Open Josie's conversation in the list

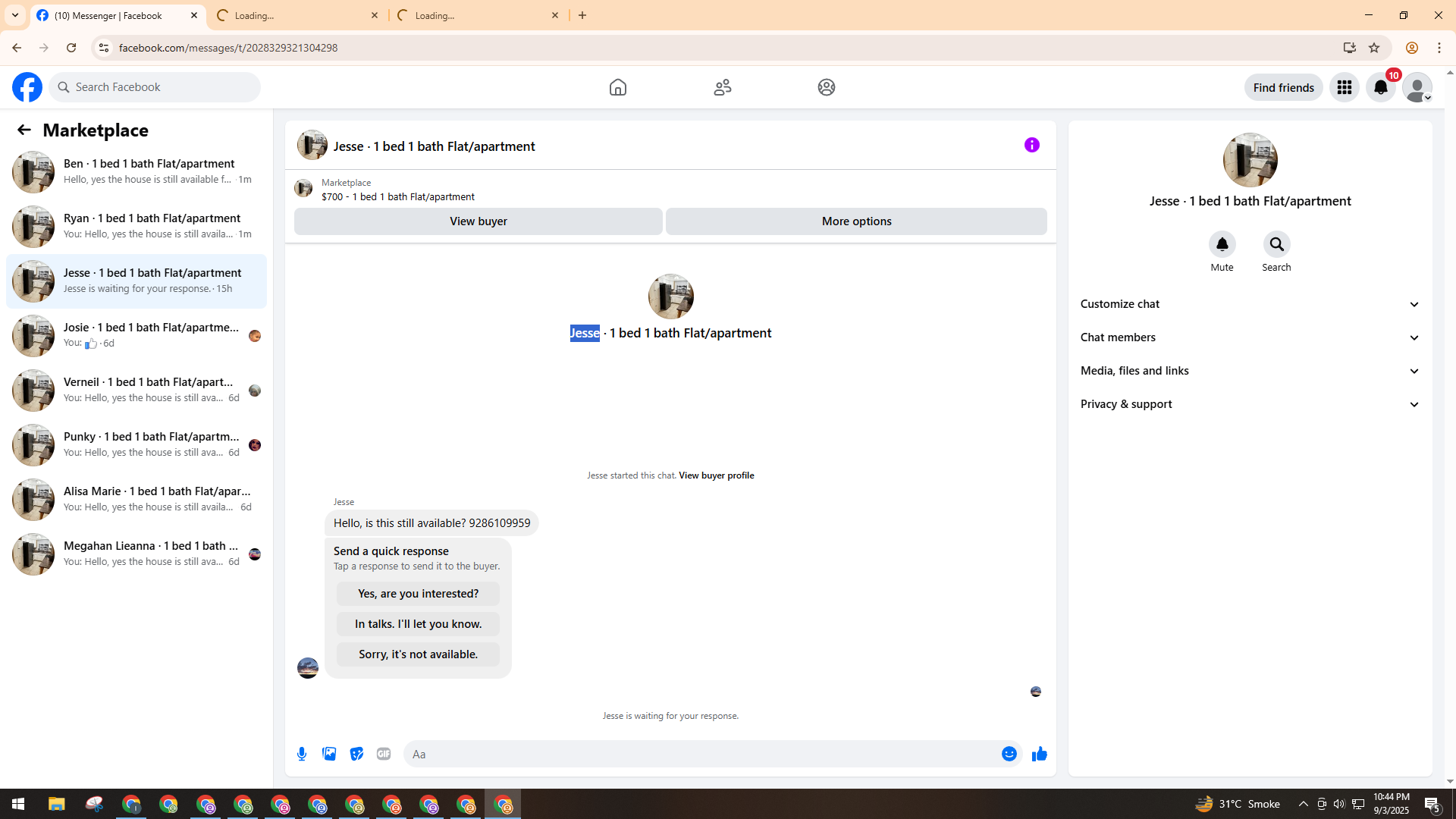[x=136, y=336]
